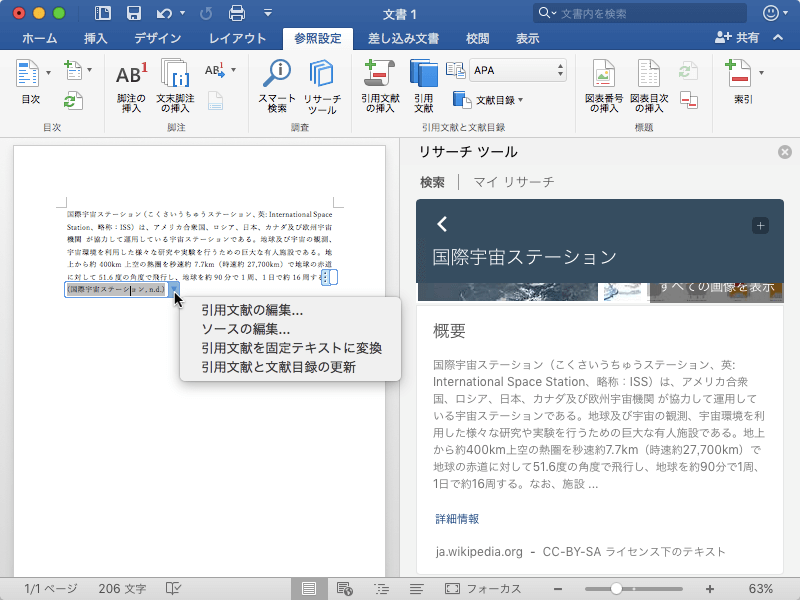This screenshot has width=800, height=600.
Task: Click the cross-reference icon in 標題 group
Action: point(689,100)
